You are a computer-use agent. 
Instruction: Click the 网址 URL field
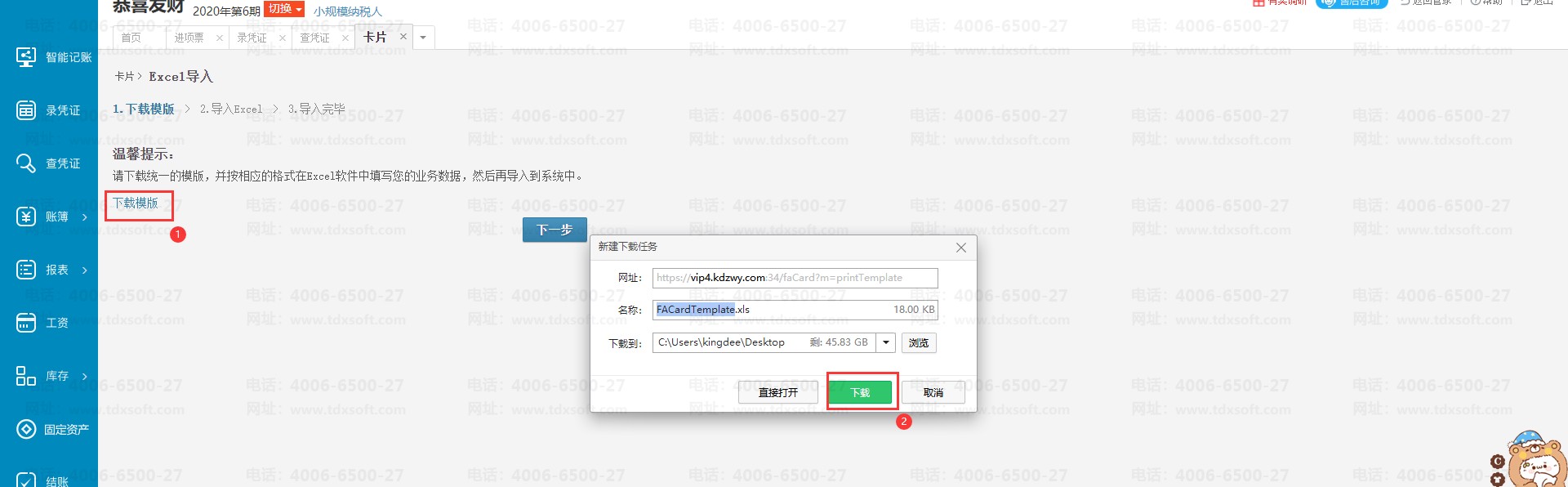click(x=795, y=278)
